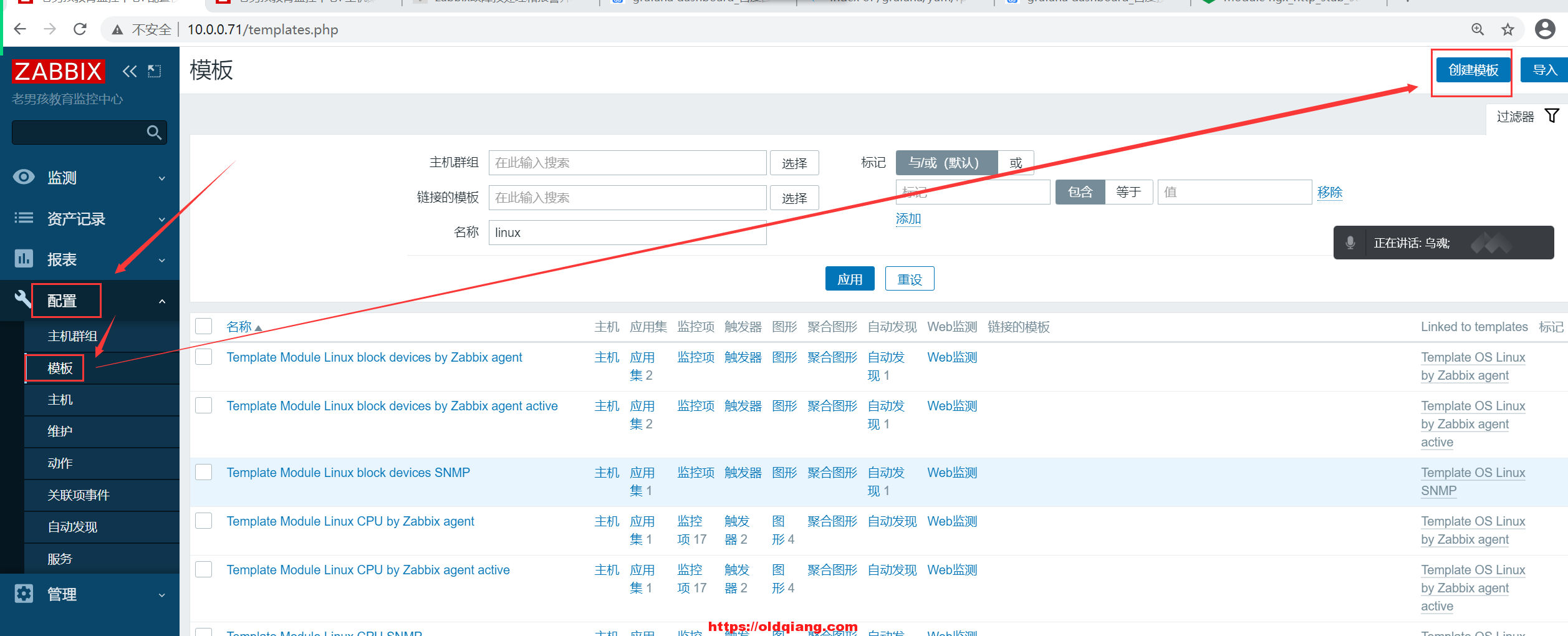The width and height of the screenshot is (1568, 636).
Task: Click 选择 beside 链接的模板 field
Action: pyautogui.click(x=794, y=198)
